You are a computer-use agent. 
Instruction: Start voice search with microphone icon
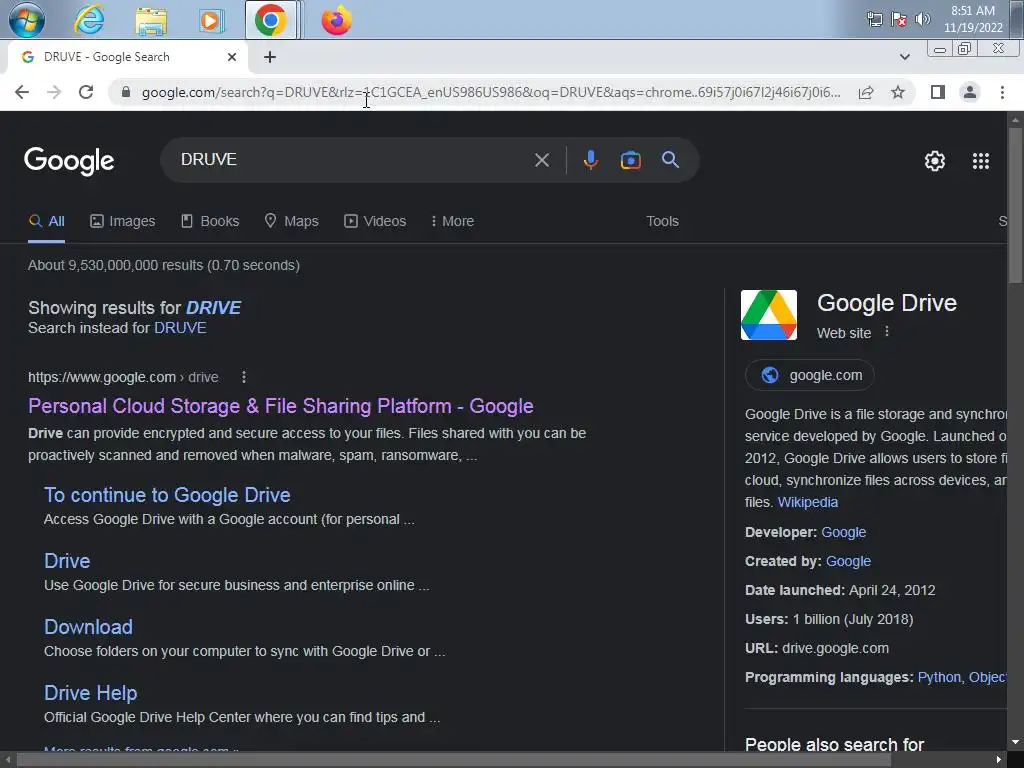coord(590,160)
